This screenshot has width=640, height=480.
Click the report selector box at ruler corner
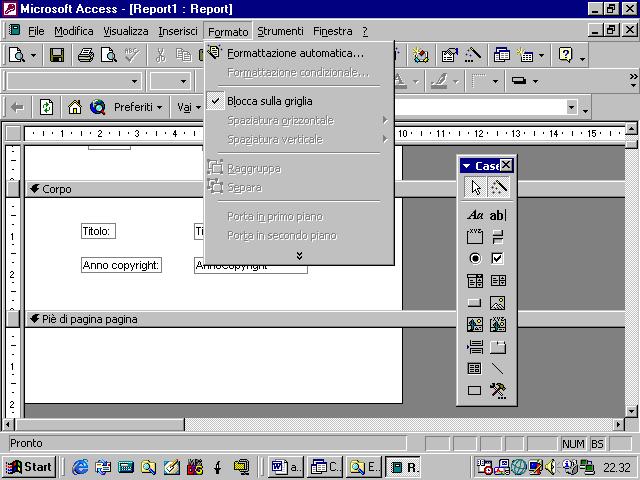coord(13,133)
